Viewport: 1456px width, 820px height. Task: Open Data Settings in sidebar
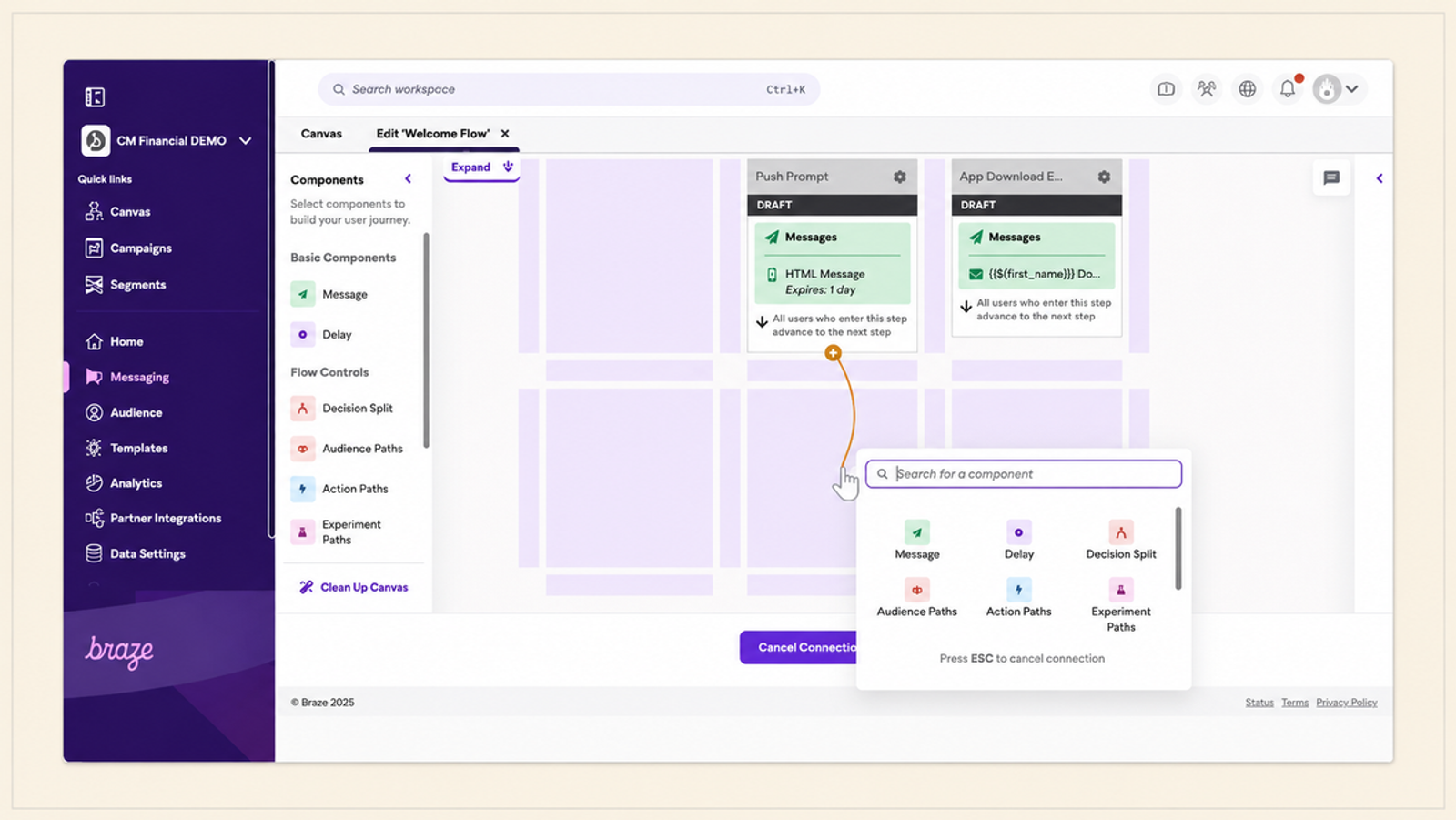pos(136,553)
